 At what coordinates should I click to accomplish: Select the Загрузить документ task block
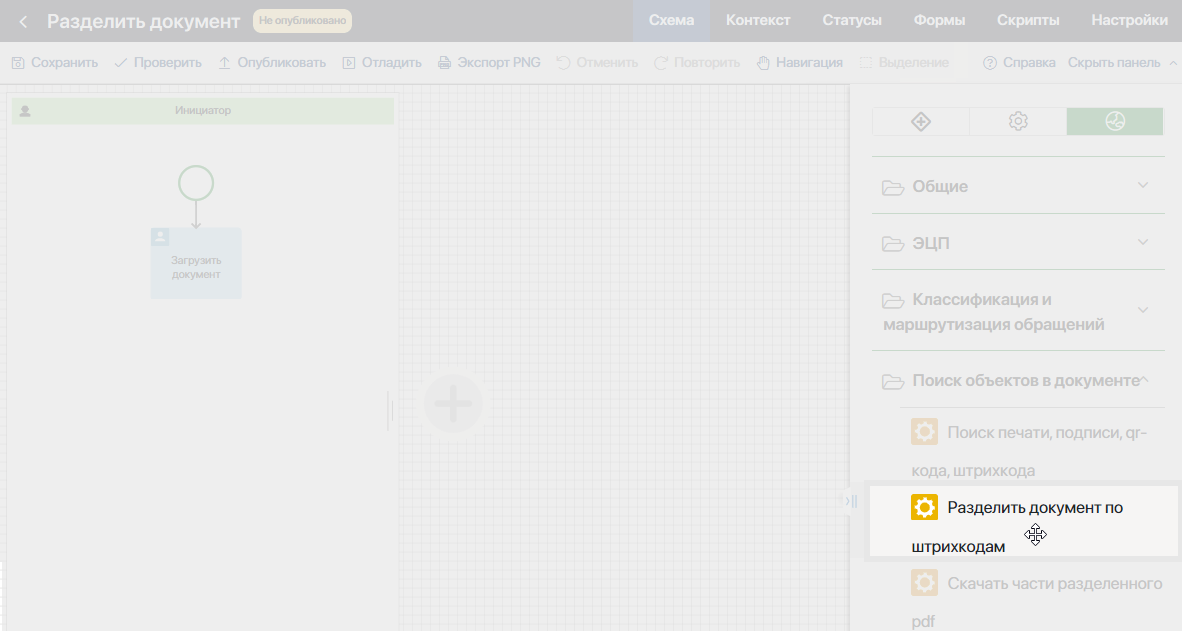[196, 263]
